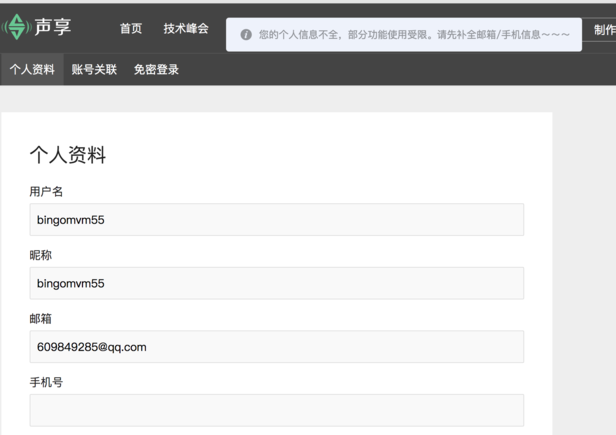
Task: Focus the 昵称 input field
Action: pyautogui.click(x=276, y=283)
